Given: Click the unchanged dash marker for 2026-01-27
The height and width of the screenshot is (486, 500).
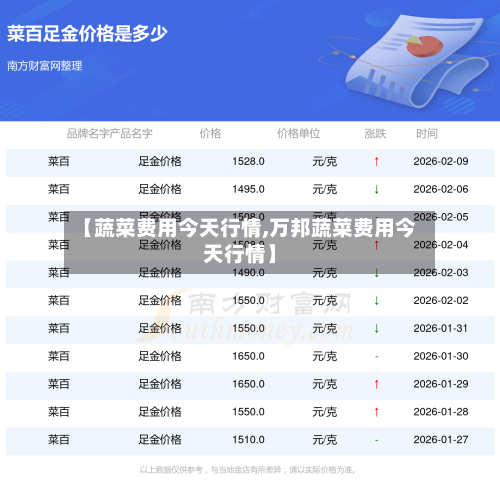Looking at the screenshot, I should click(376, 440).
